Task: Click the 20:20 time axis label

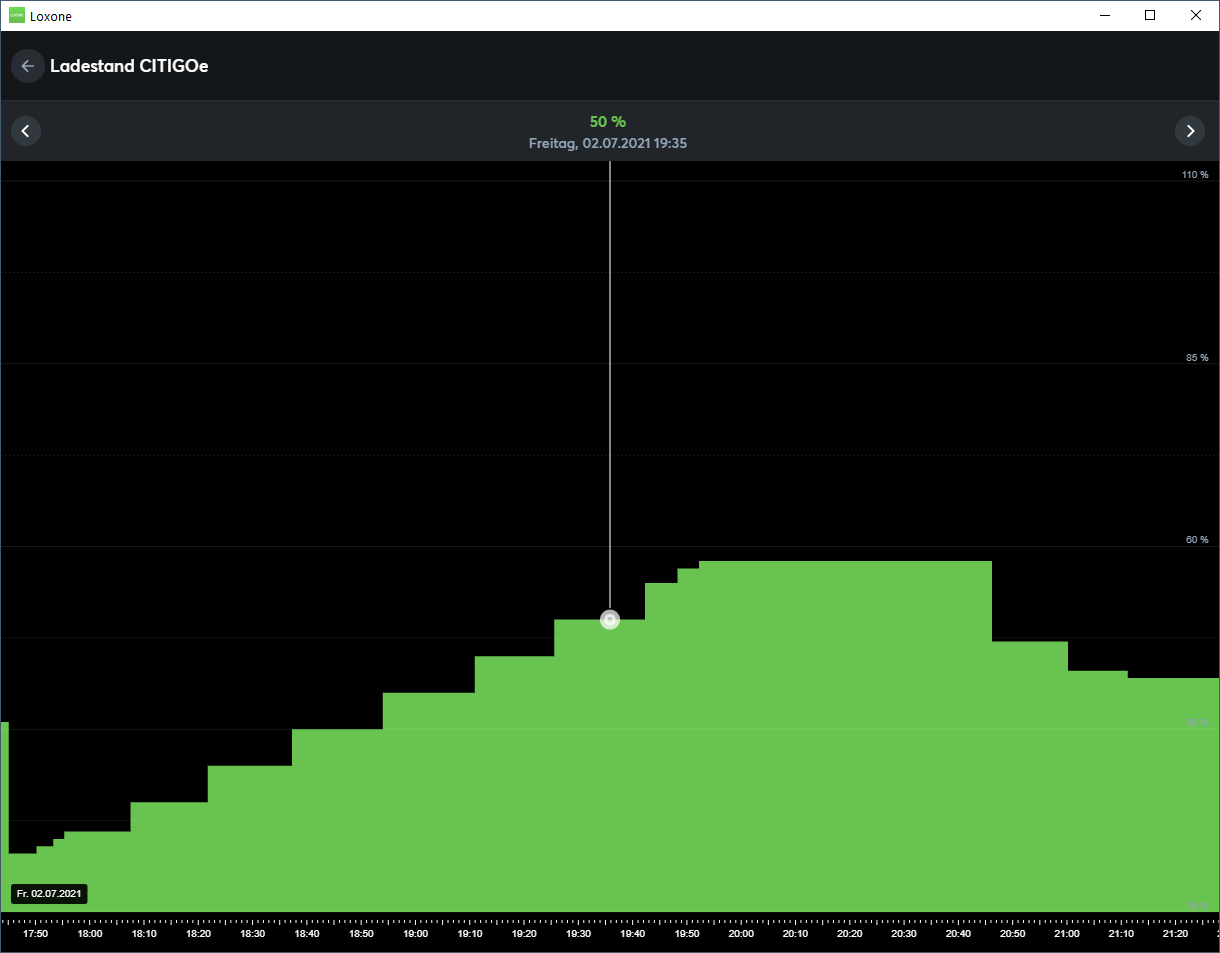Action: tap(849, 934)
